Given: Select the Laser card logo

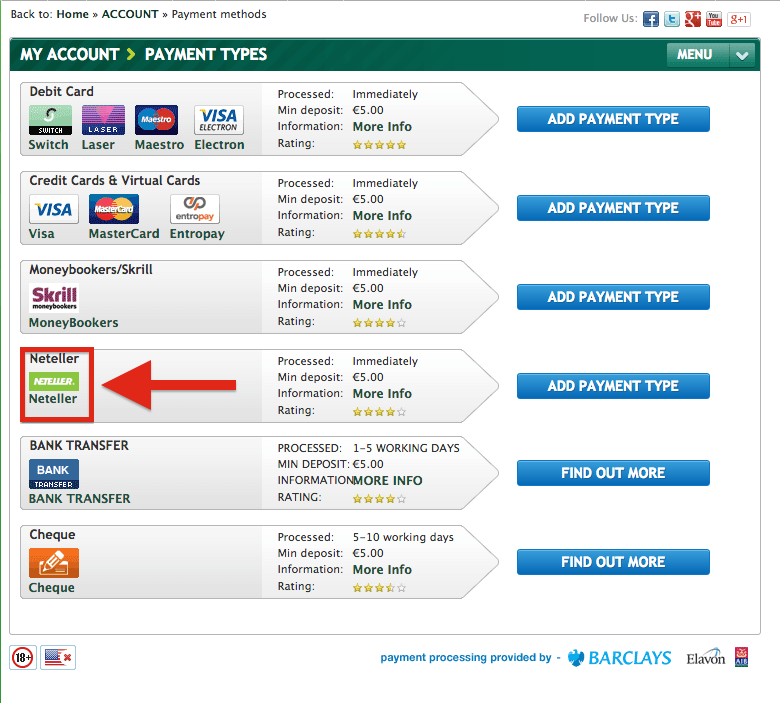Looking at the screenshot, I should coord(103,120).
